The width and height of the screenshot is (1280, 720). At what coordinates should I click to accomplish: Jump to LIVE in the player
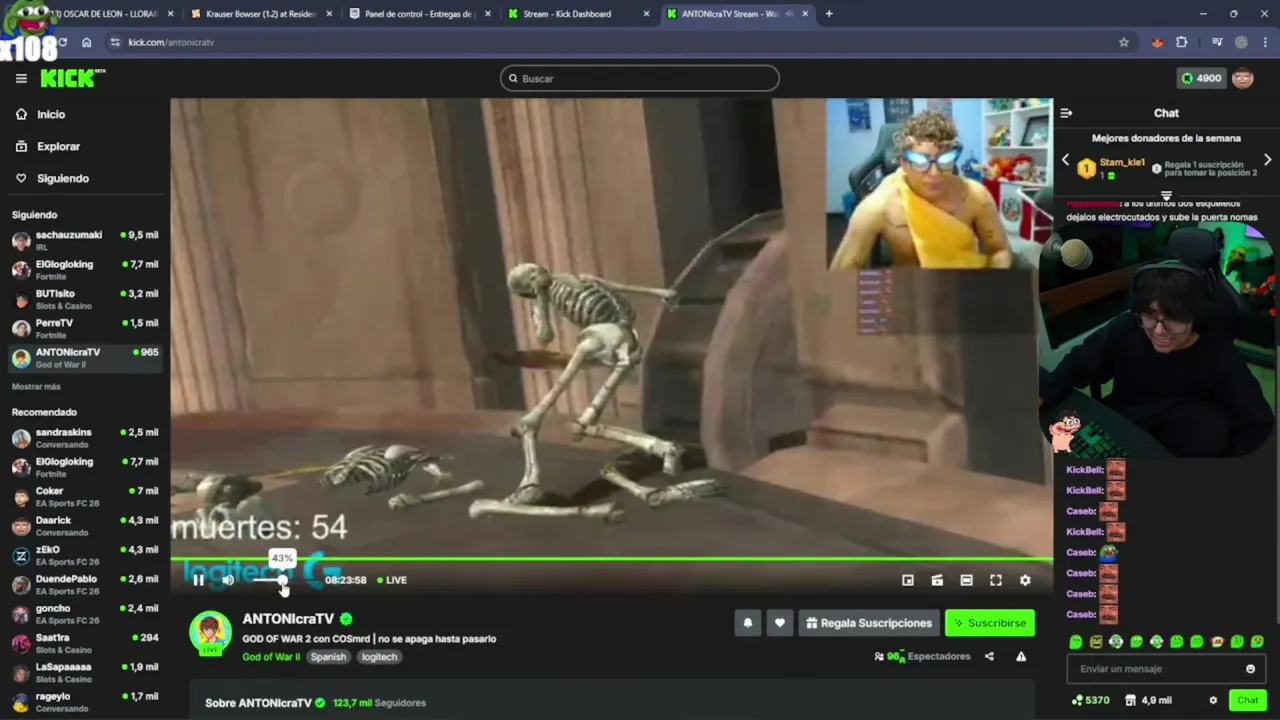(x=392, y=580)
